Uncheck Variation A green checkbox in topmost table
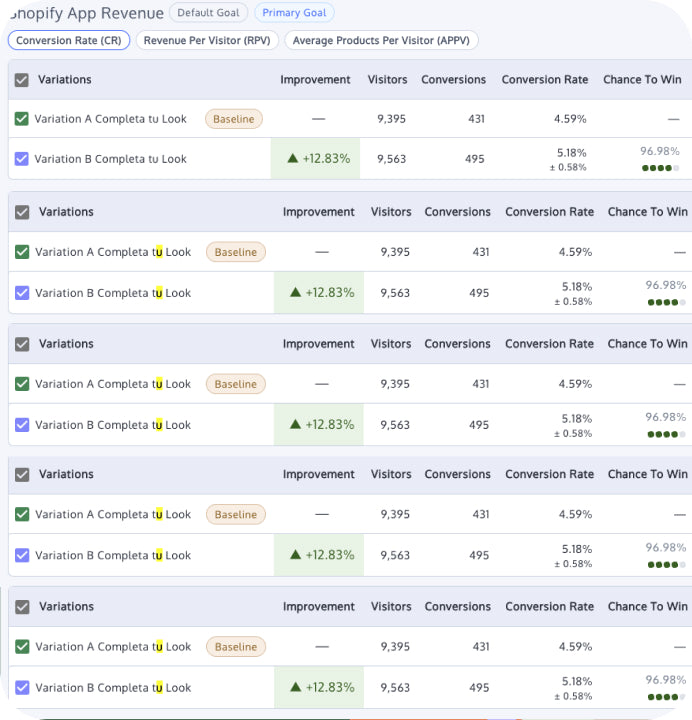 click(22, 119)
